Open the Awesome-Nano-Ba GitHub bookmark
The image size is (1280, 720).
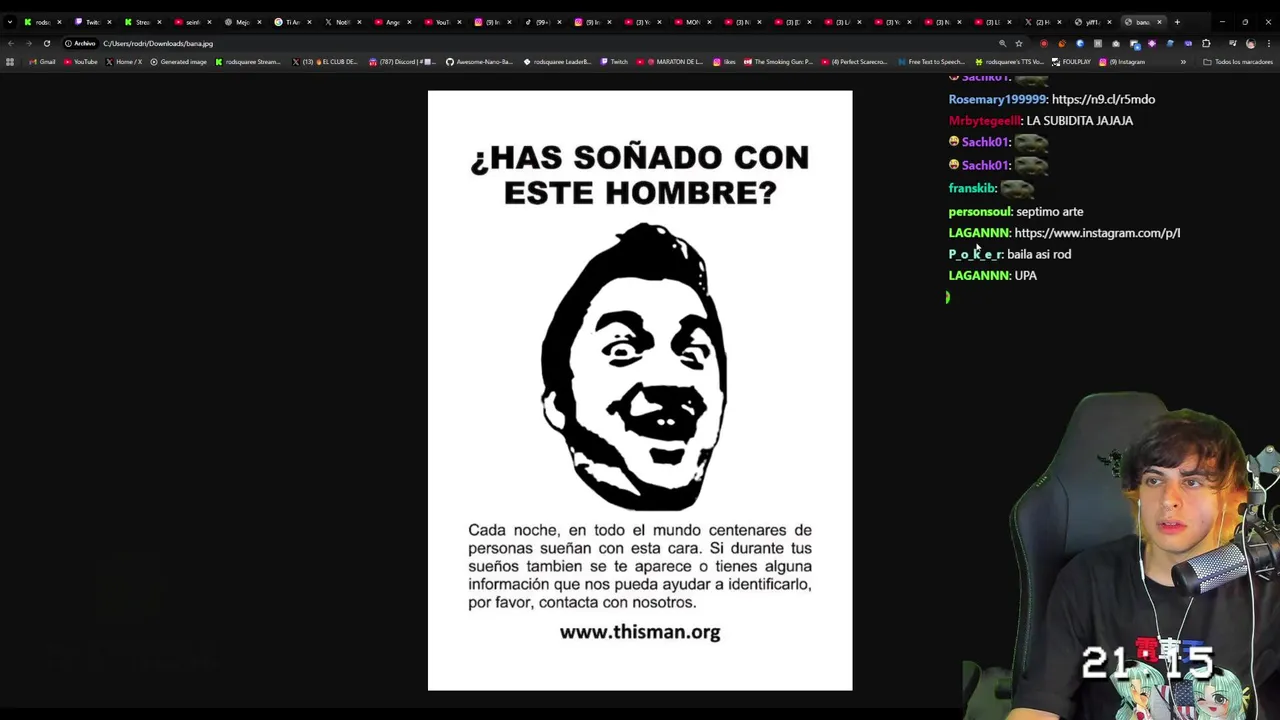click(480, 62)
